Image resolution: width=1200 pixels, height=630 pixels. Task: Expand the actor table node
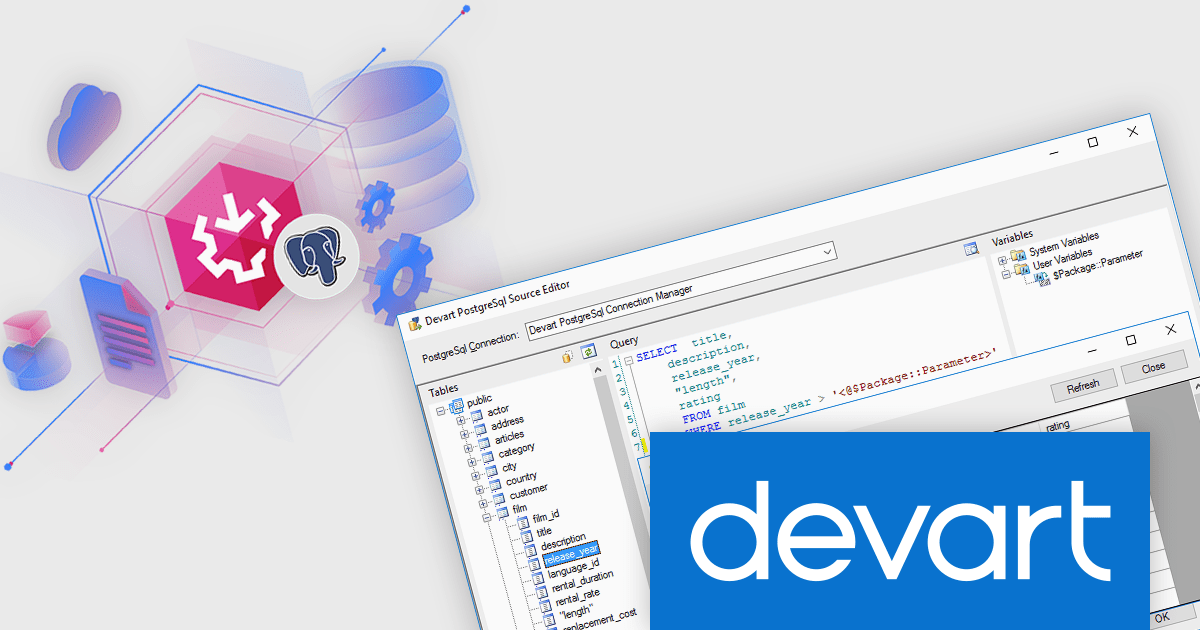460,420
